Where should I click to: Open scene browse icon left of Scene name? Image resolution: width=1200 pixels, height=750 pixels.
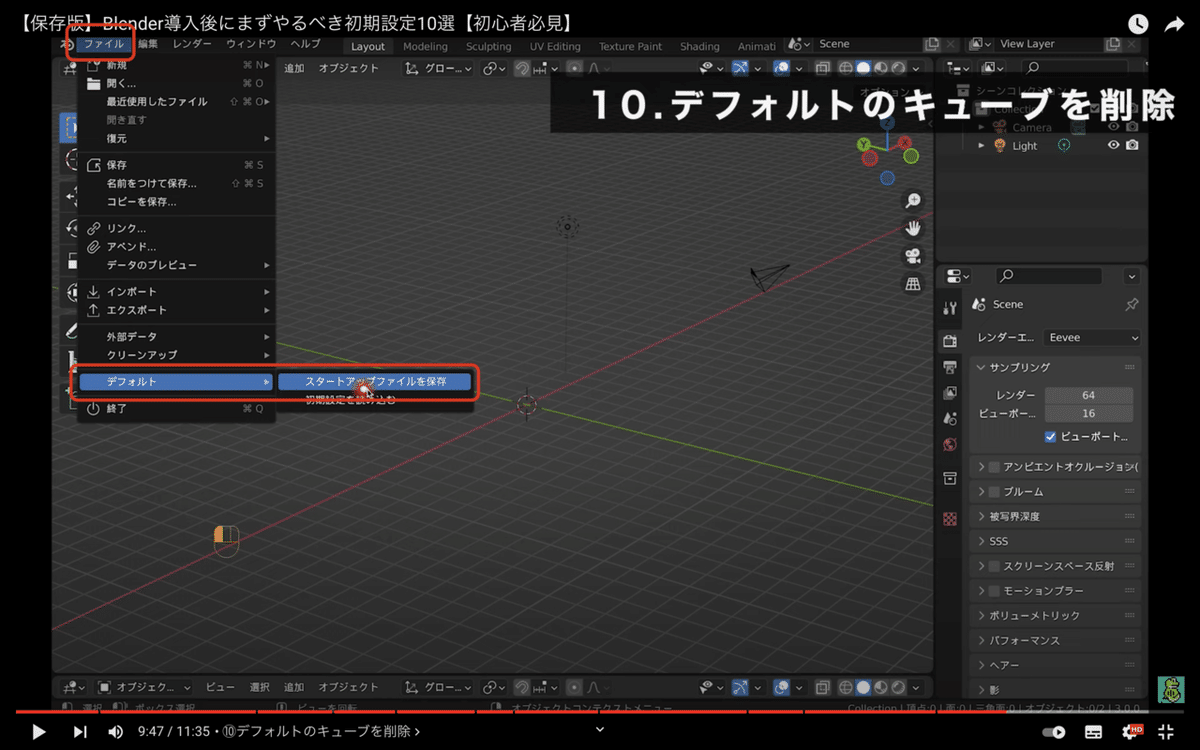[799, 44]
